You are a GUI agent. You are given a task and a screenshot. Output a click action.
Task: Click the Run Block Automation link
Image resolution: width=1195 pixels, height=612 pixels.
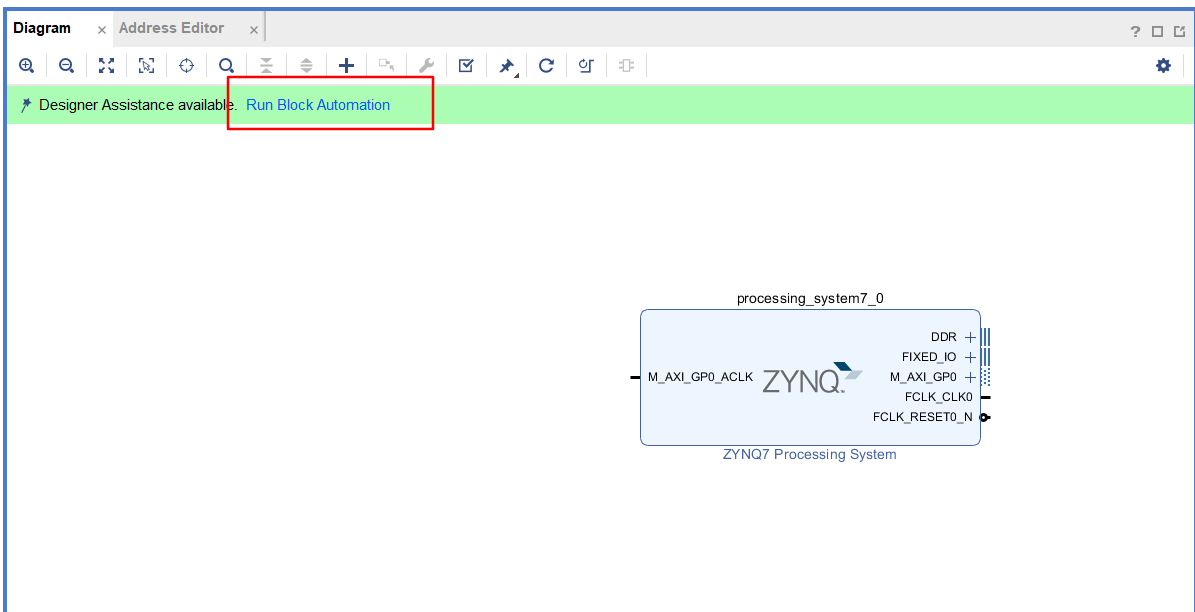318,104
